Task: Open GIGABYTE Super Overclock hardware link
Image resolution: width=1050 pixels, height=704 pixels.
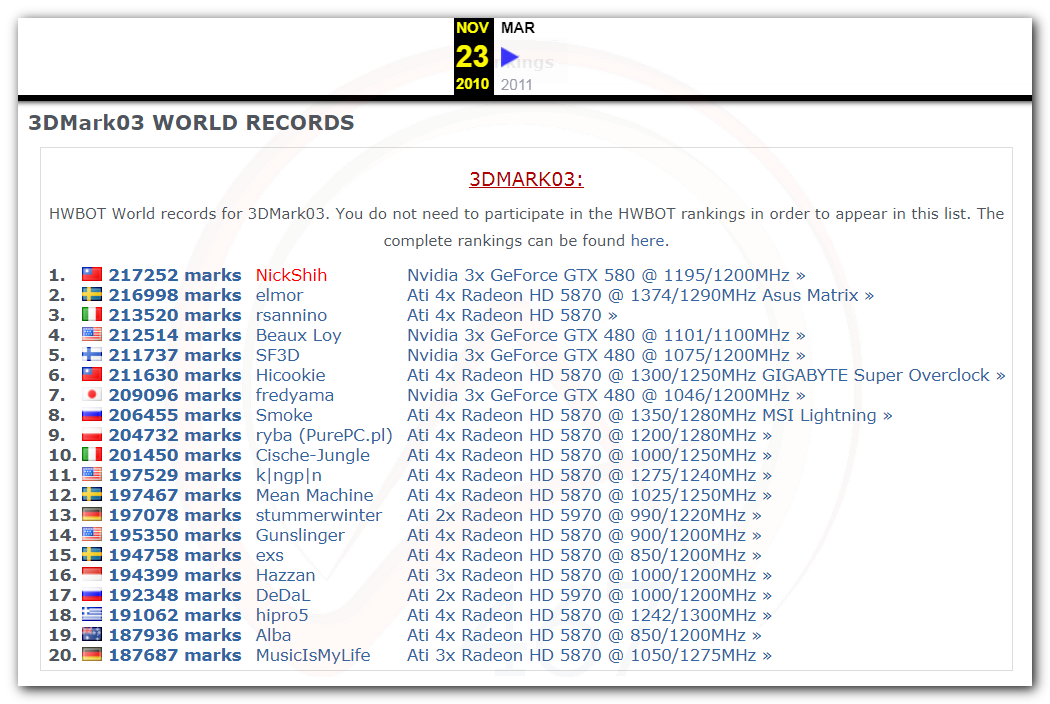Action: pos(706,375)
